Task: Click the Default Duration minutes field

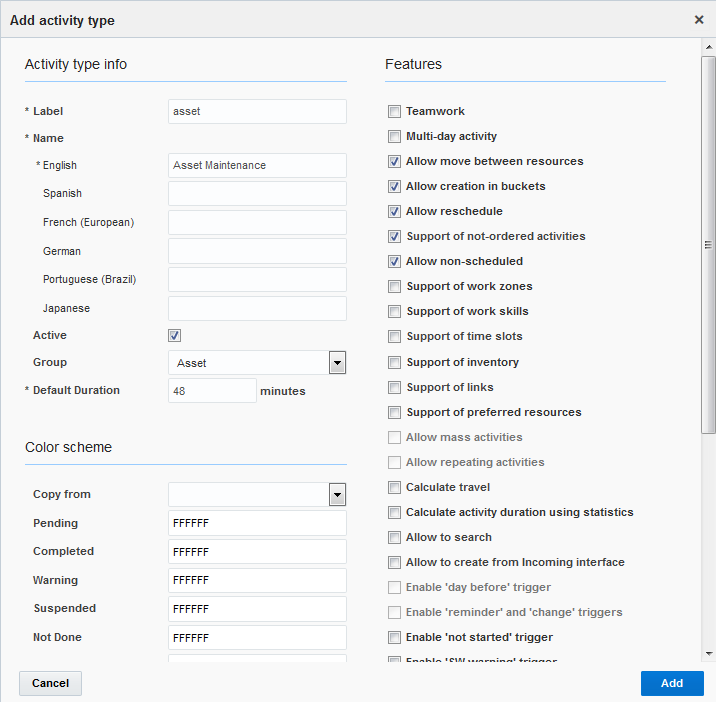Action: (x=212, y=391)
